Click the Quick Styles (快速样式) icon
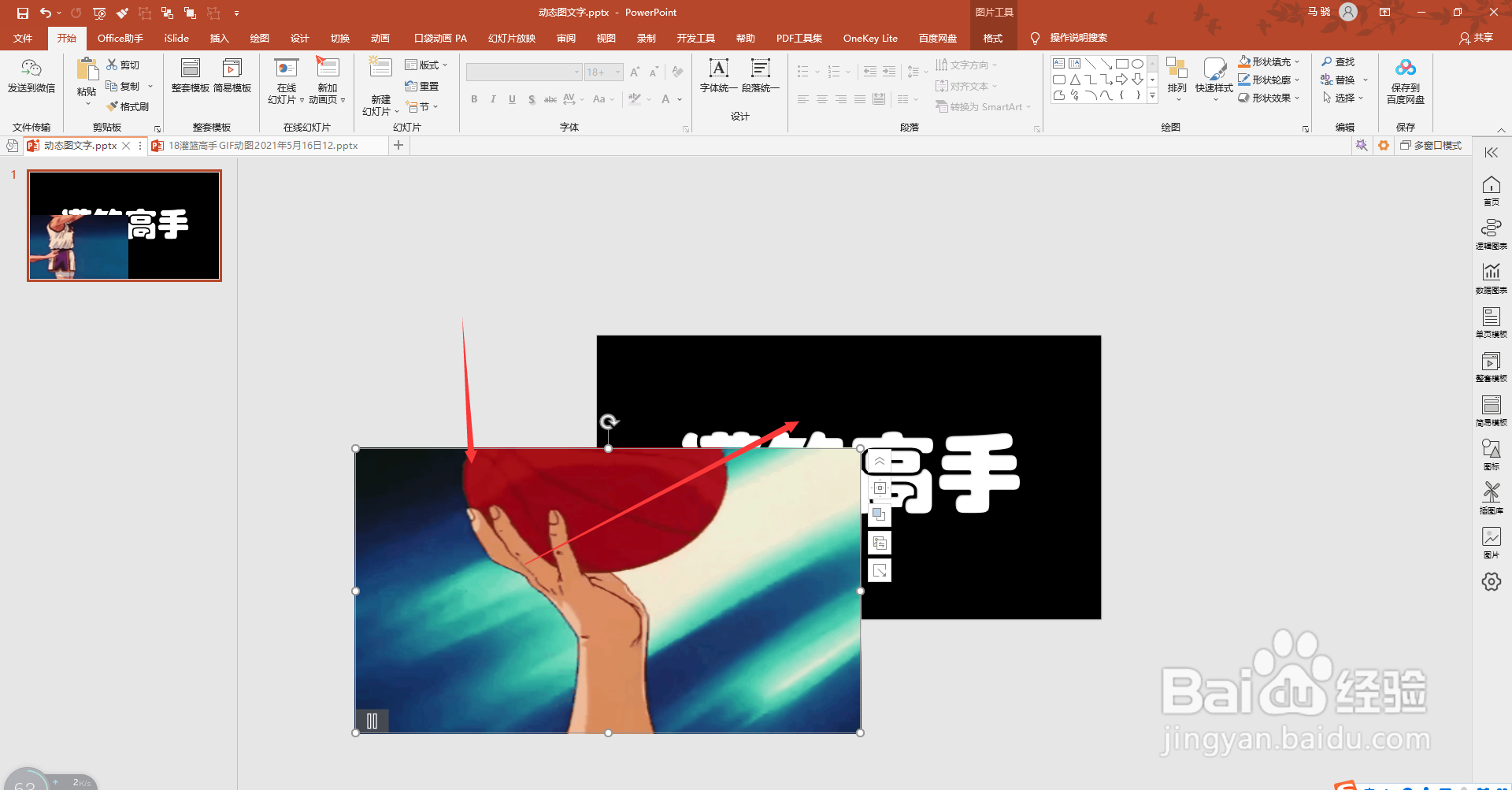The image size is (1512, 790). click(1214, 68)
